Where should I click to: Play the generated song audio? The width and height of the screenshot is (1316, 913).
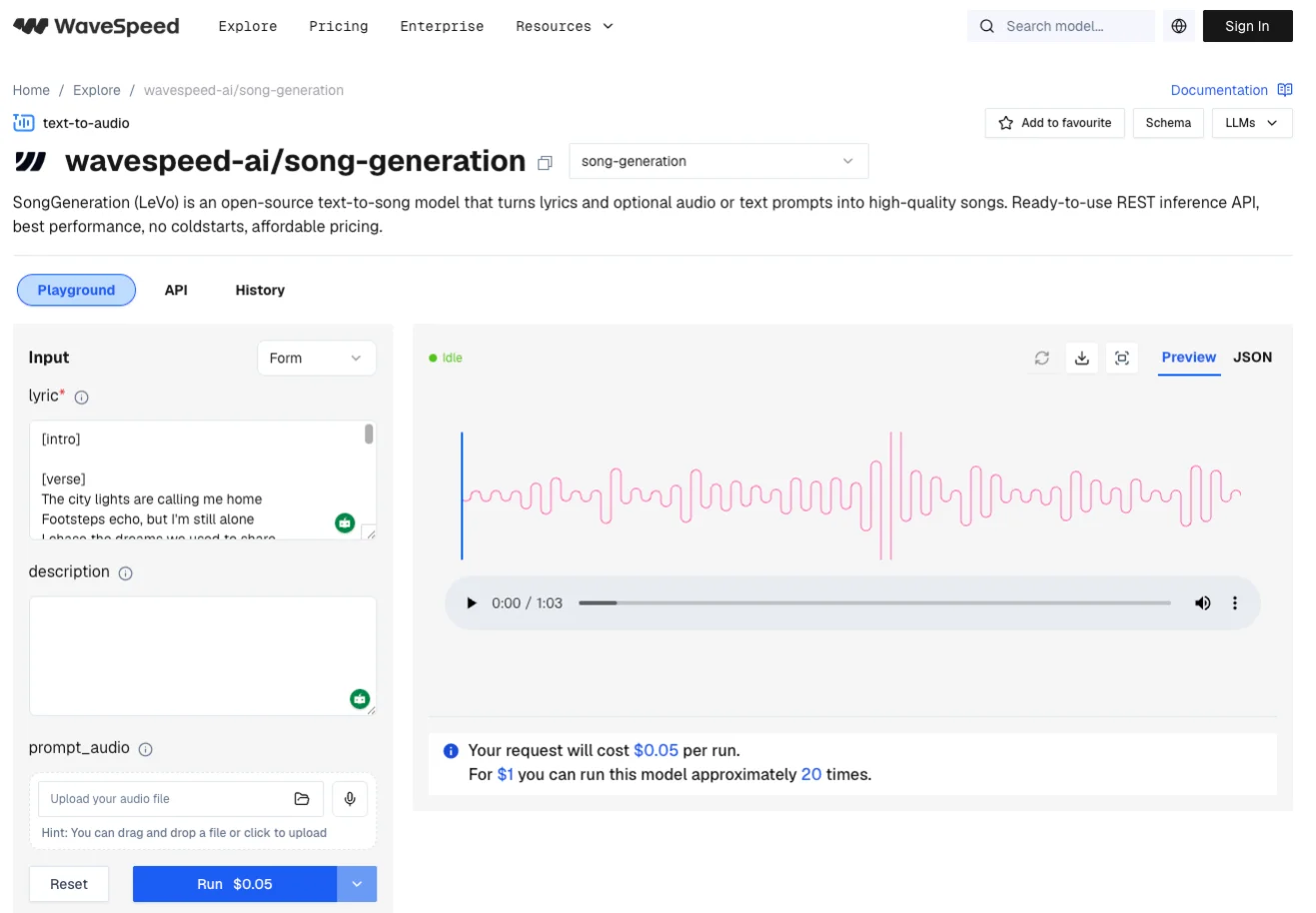(x=472, y=603)
